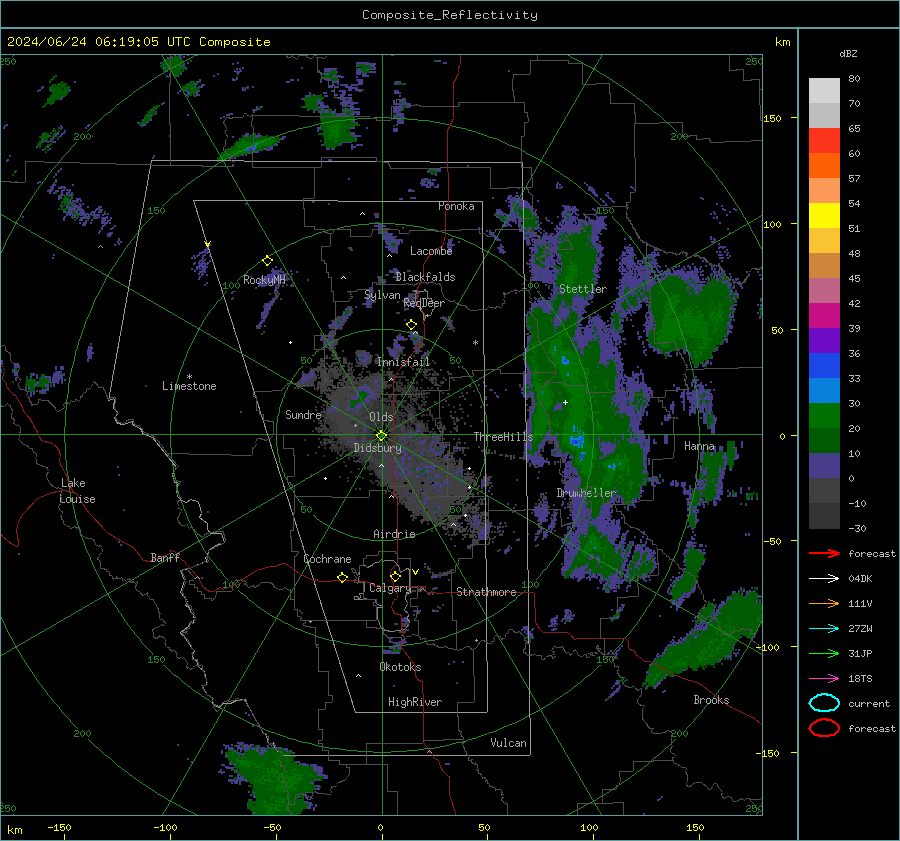Click the red 'forecast' ellipse legend icon
The image size is (900, 841).
pyautogui.click(x=824, y=728)
